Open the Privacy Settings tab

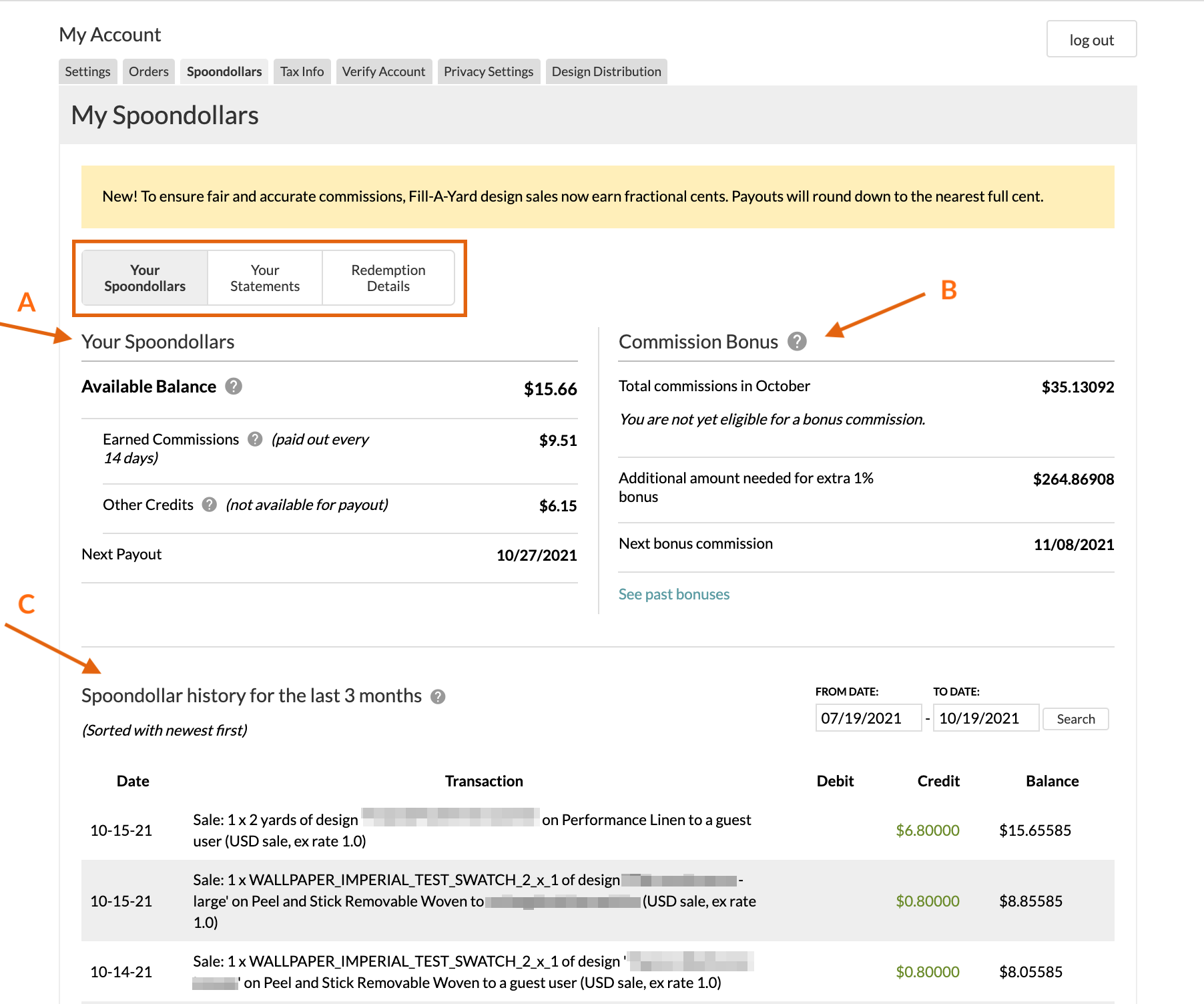[489, 71]
